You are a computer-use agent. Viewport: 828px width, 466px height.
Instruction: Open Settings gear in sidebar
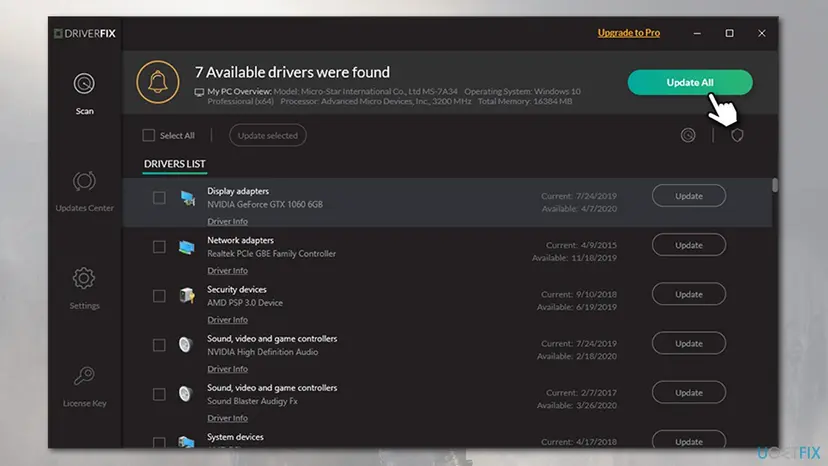point(84,288)
